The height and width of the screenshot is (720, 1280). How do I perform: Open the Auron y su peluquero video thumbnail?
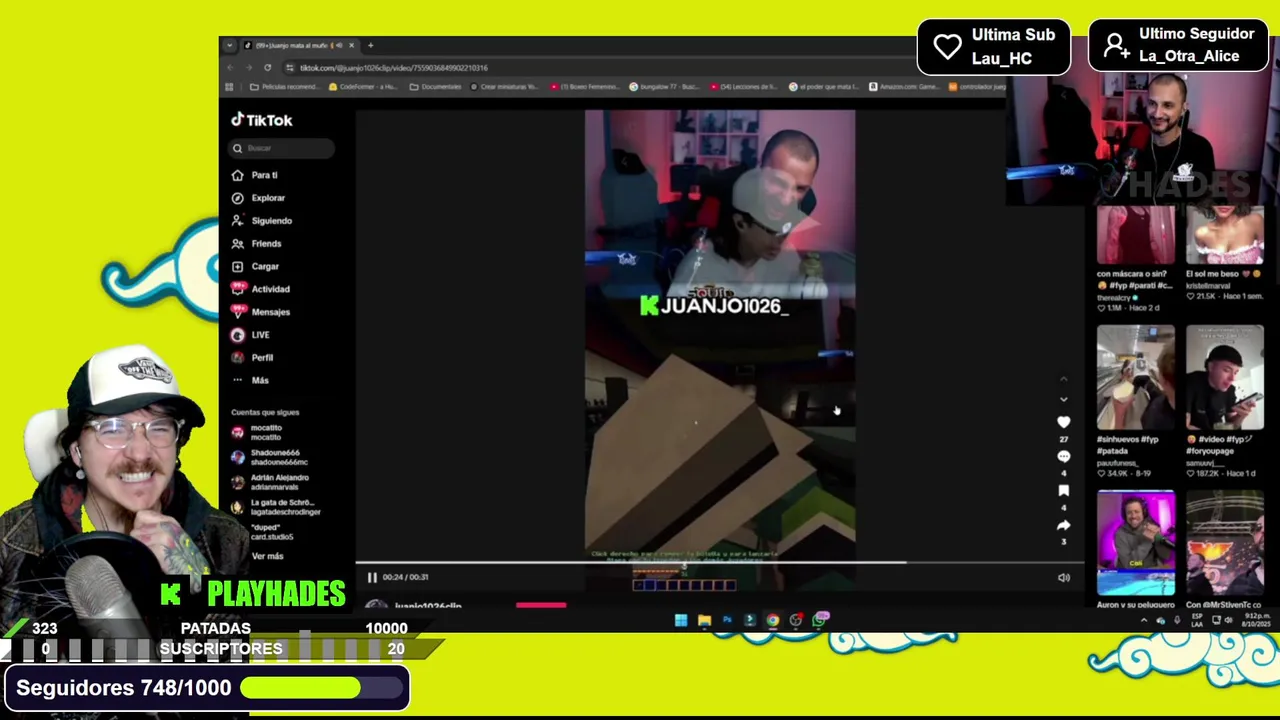tap(1136, 542)
